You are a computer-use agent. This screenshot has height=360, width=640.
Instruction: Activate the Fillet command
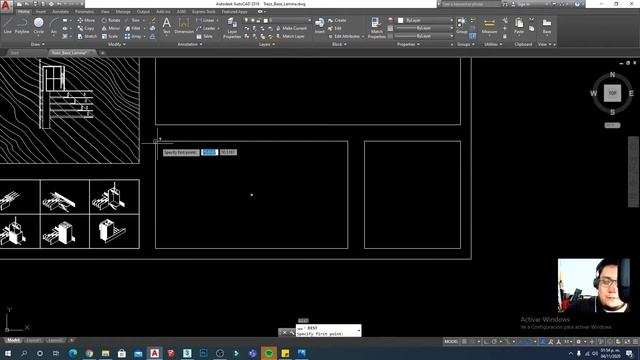pos(133,28)
